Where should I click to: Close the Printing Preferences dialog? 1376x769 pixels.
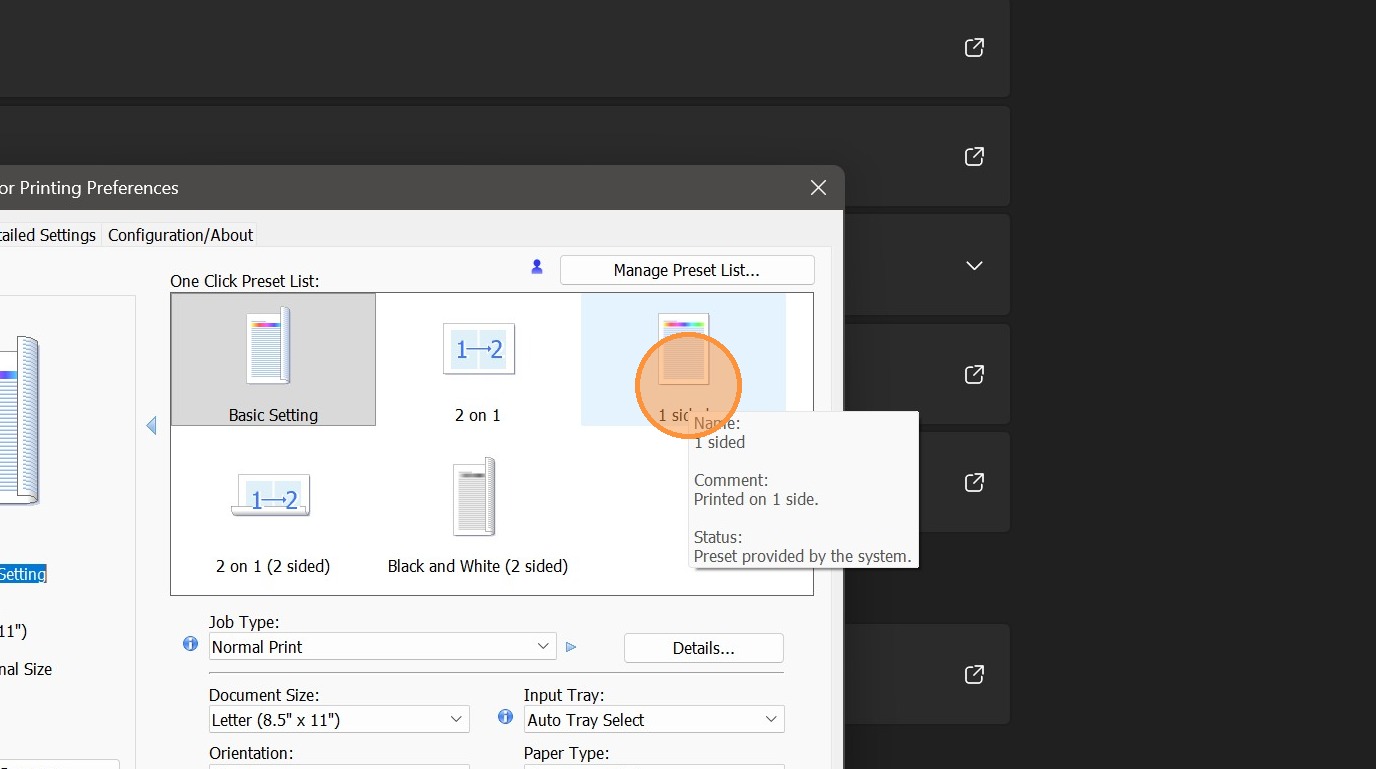tap(818, 188)
